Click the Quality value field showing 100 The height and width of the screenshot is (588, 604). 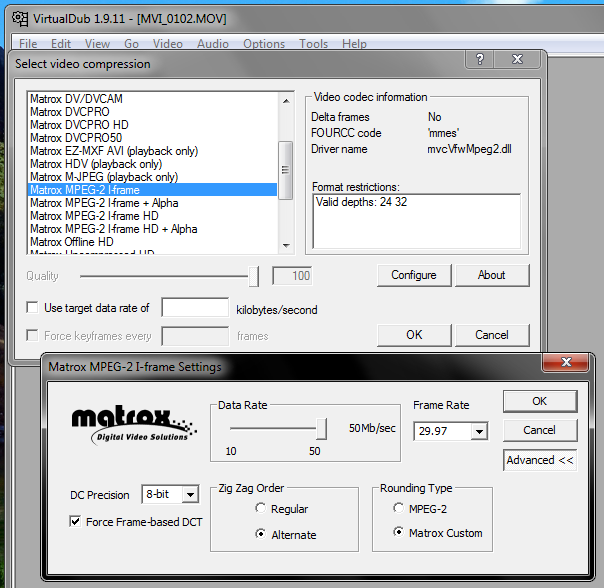292,276
